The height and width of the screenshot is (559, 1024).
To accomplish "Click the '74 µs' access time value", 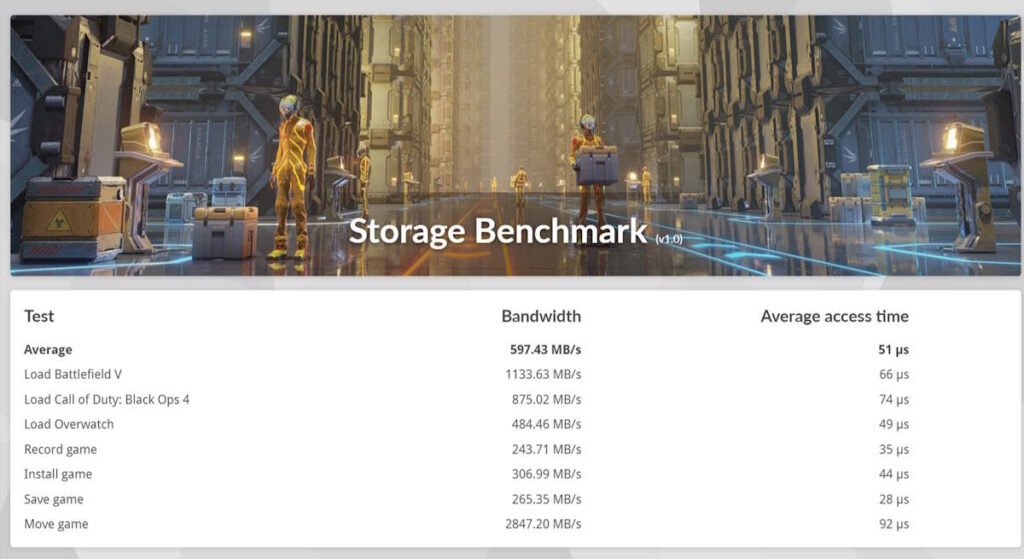I will tap(893, 399).
